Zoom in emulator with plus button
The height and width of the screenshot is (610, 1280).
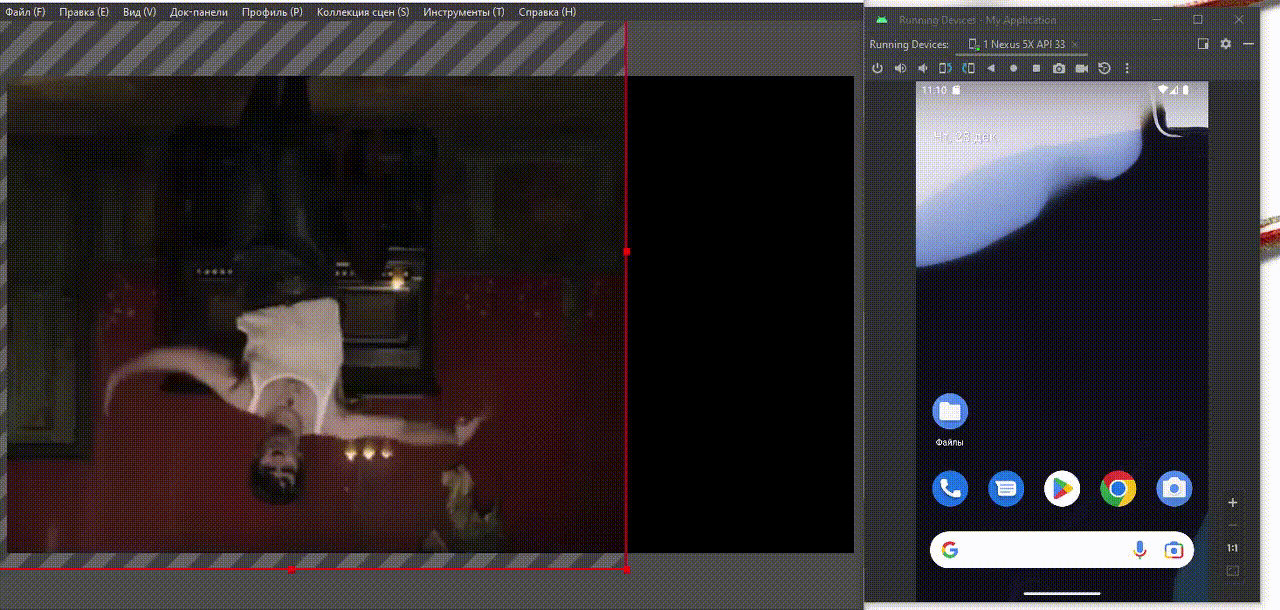pos(1233,502)
